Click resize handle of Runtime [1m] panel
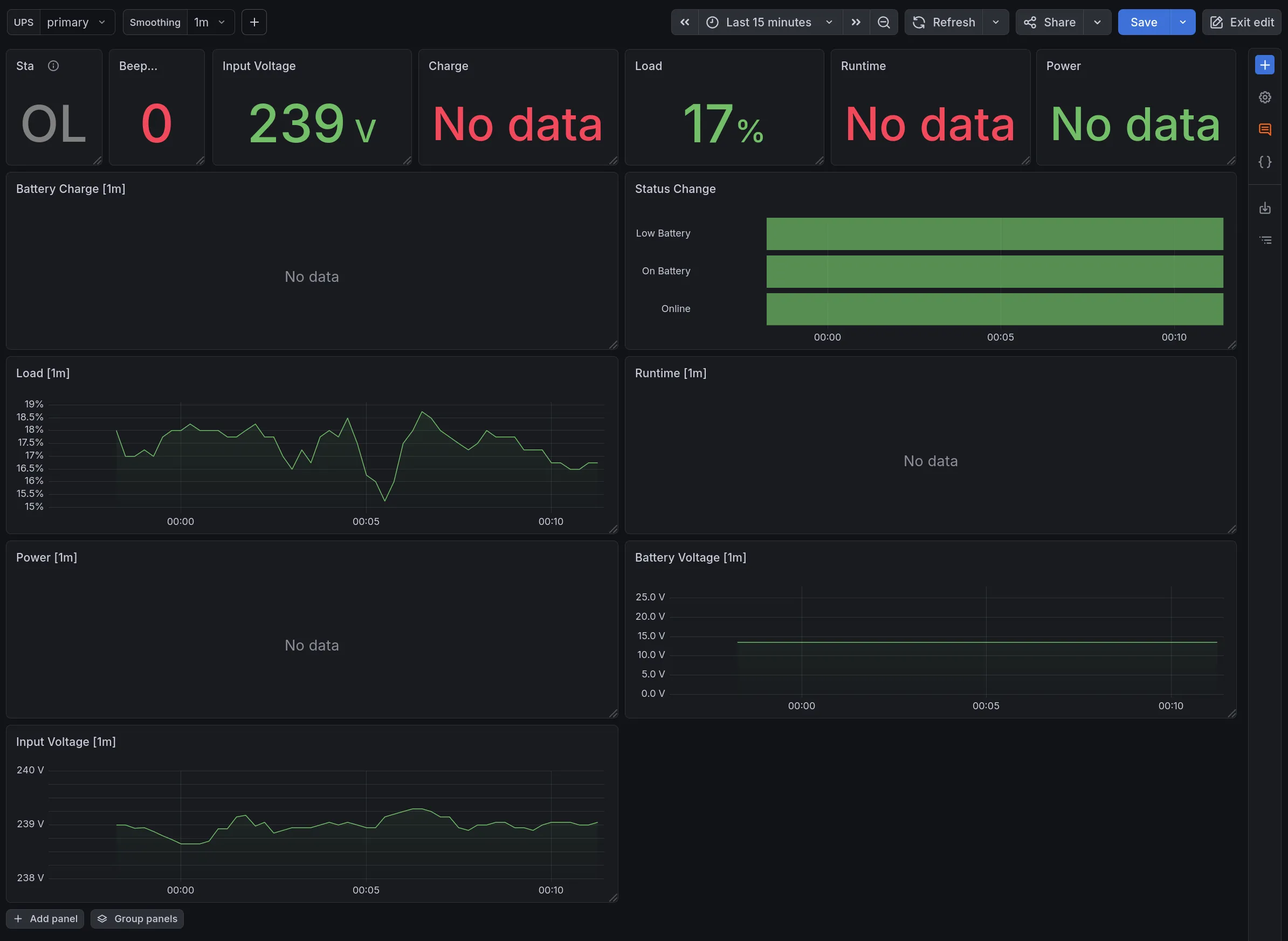 coord(1231,529)
